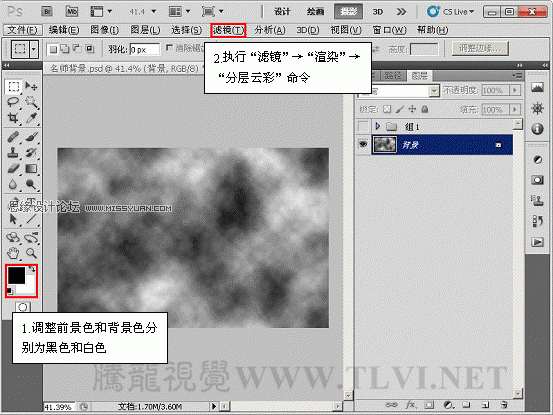Select the Eraser tool
Viewport: 553px width, 415px height.
click(x=13, y=169)
